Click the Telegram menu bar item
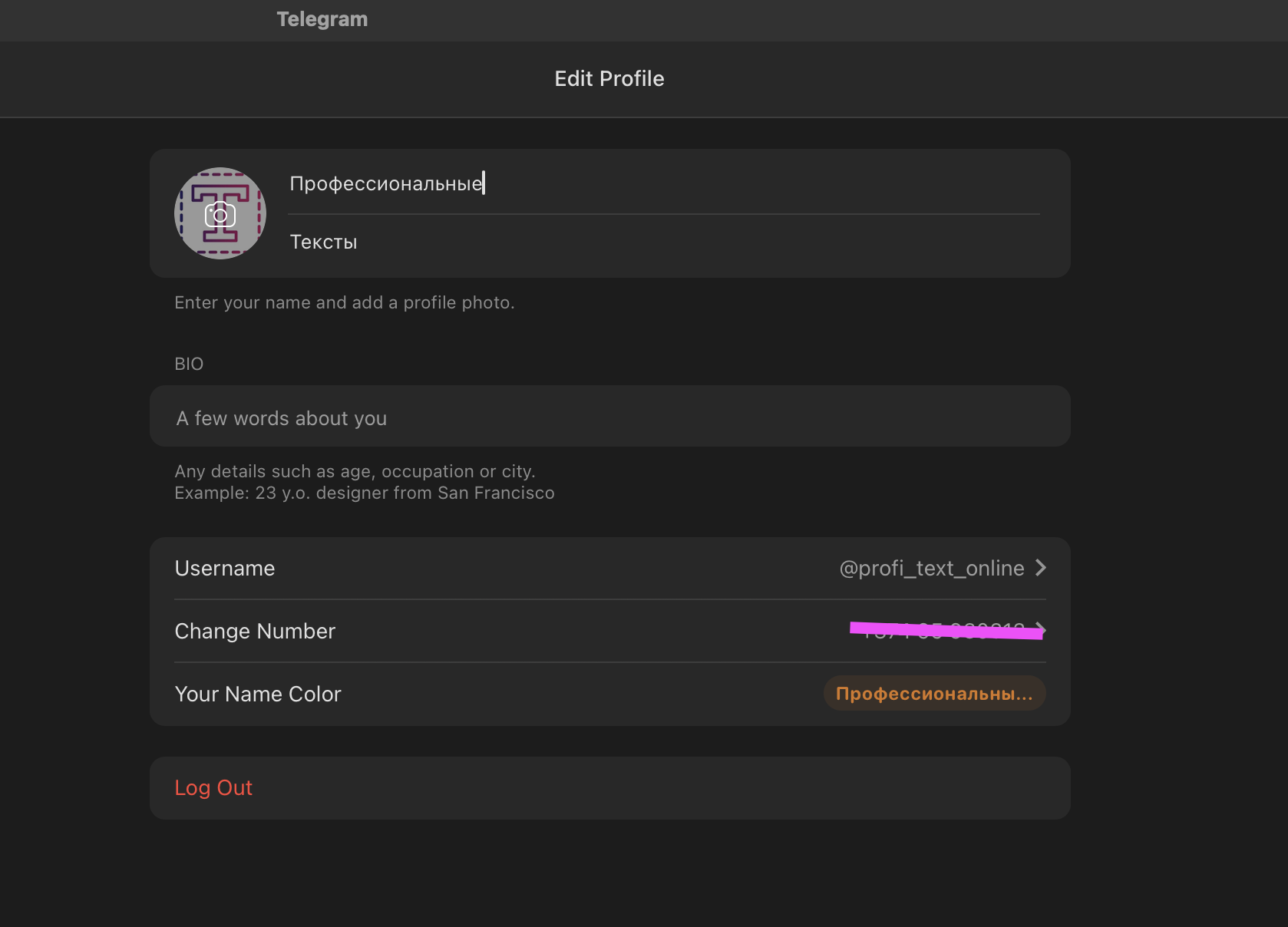Image resolution: width=1288 pixels, height=927 pixels. (x=322, y=19)
